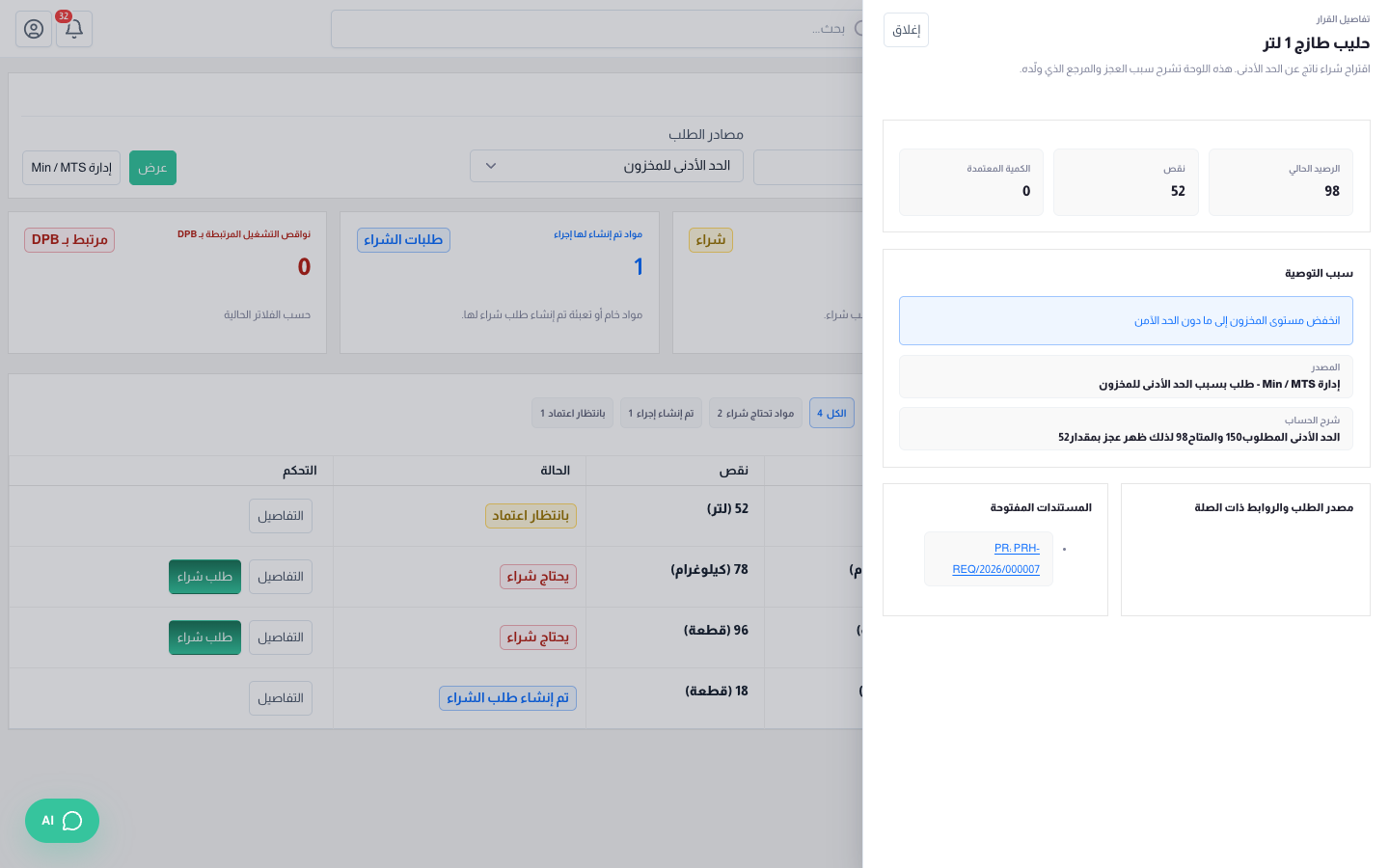Click طلب شراء for the 96 (قطعة) row
This screenshot has height=868, width=1389.
click(x=204, y=637)
